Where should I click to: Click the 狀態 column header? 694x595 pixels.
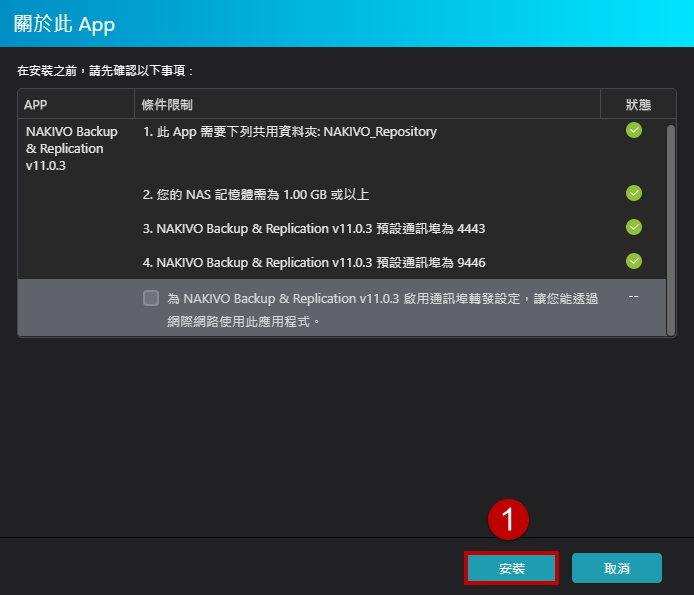(x=638, y=104)
